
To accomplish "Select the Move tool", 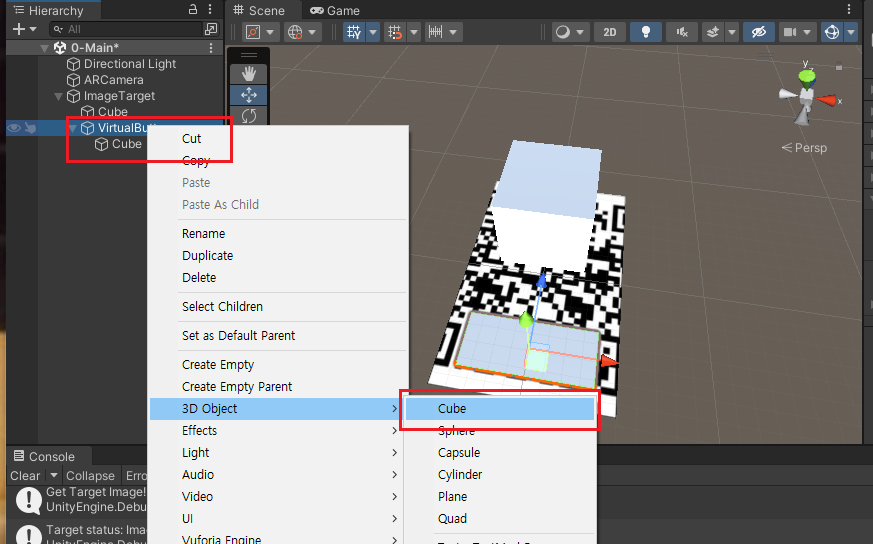I will (x=249, y=95).
